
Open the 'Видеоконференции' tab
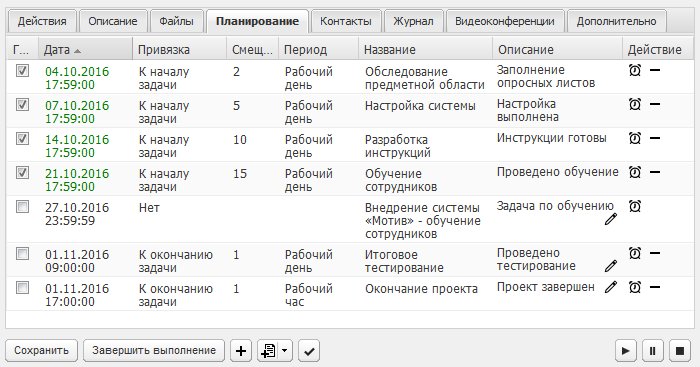[504, 21]
